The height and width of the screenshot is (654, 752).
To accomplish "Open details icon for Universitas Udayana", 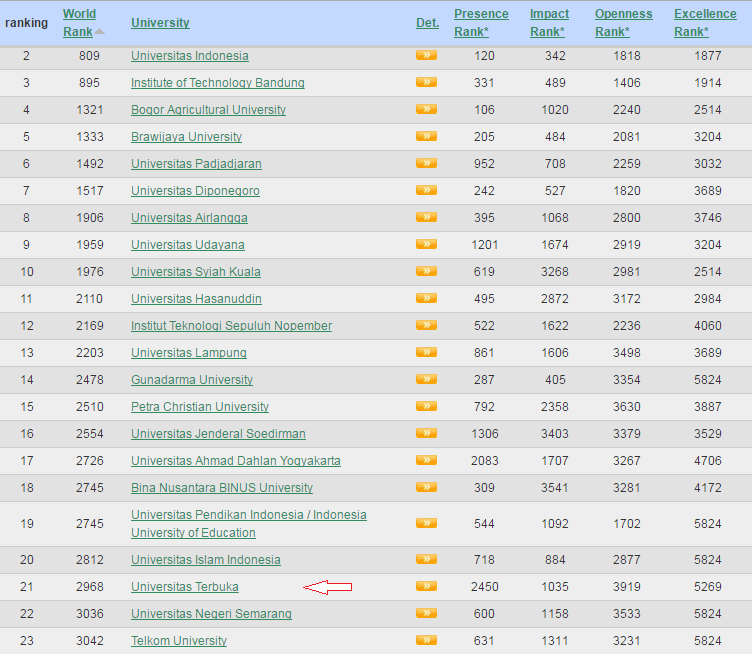I will click(x=426, y=244).
